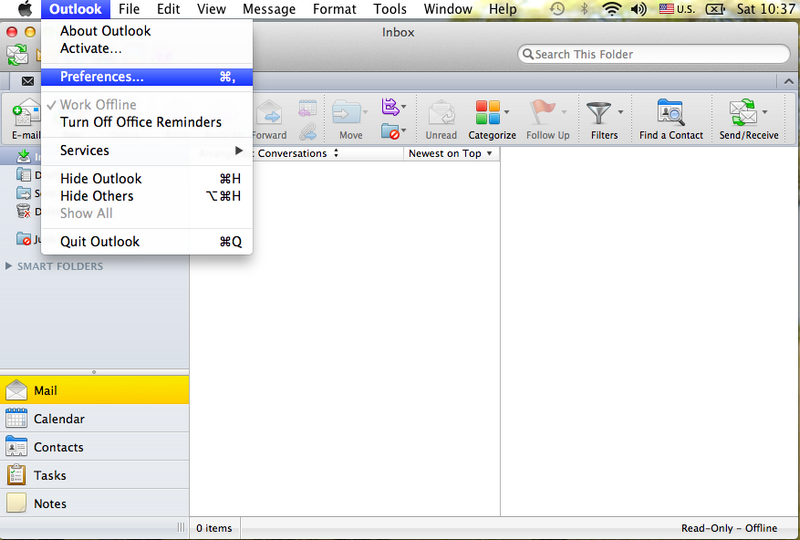Toggle Work Offline menu item
This screenshot has height=540, width=800.
pyautogui.click(x=146, y=105)
